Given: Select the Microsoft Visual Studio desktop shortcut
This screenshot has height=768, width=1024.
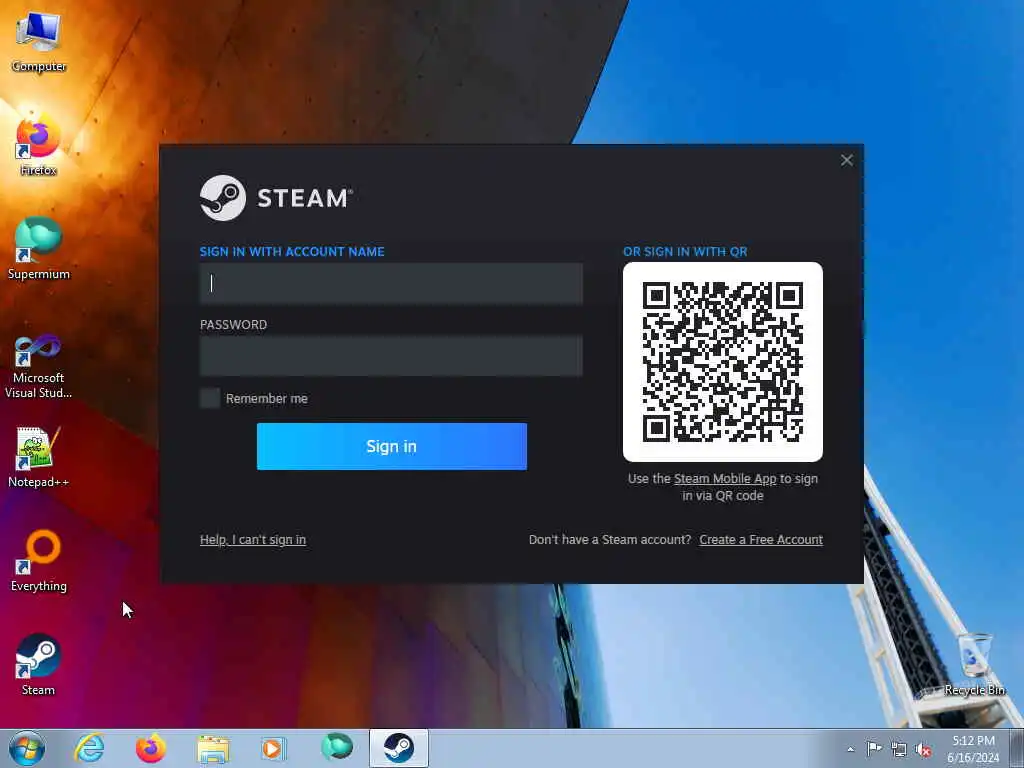Looking at the screenshot, I should click(x=39, y=366).
